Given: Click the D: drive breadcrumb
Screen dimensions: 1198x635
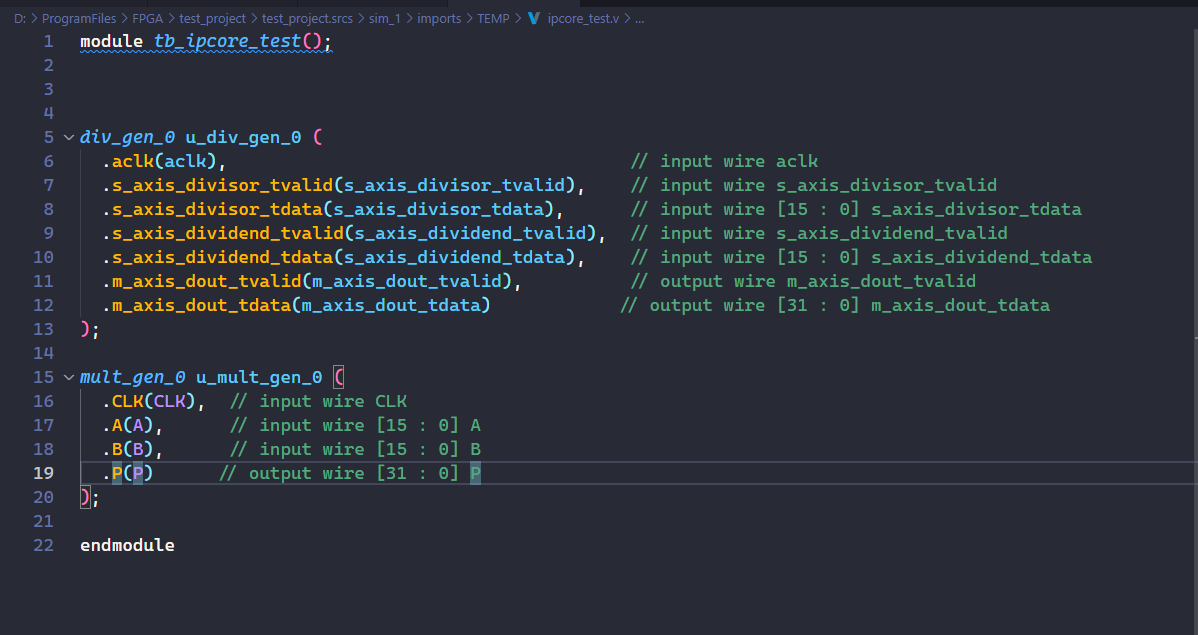Looking at the screenshot, I should coord(20,18).
